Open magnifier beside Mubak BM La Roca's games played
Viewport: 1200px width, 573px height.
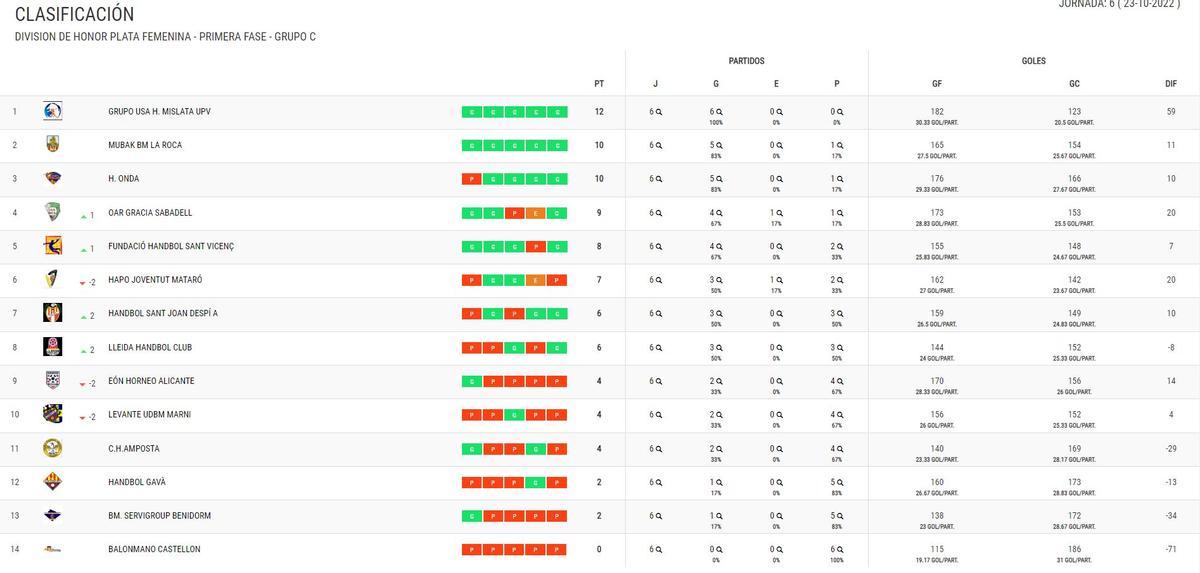659,145
